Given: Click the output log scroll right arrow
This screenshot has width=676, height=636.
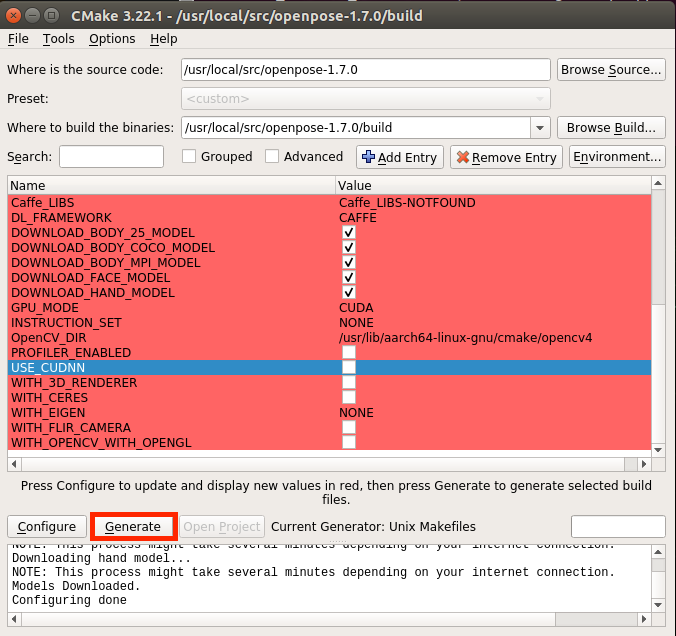Looking at the screenshot, I should click(644, 619).
